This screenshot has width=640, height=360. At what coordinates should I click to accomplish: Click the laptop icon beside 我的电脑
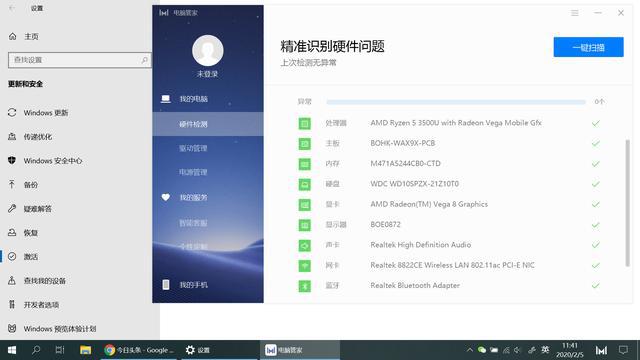166,99
